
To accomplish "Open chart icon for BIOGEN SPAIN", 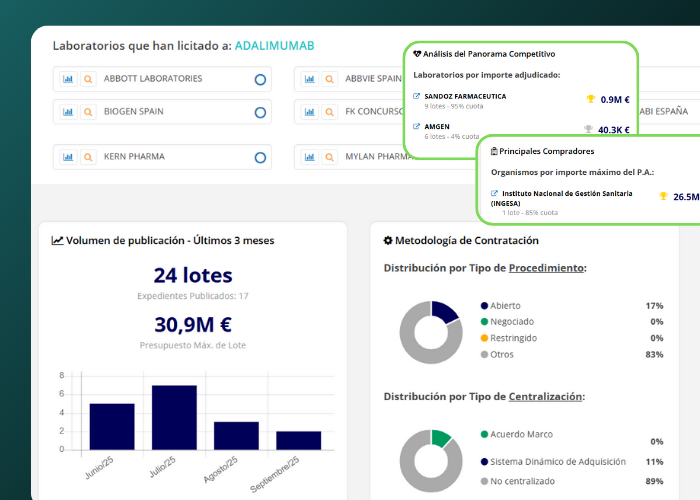I will (68, 112).
